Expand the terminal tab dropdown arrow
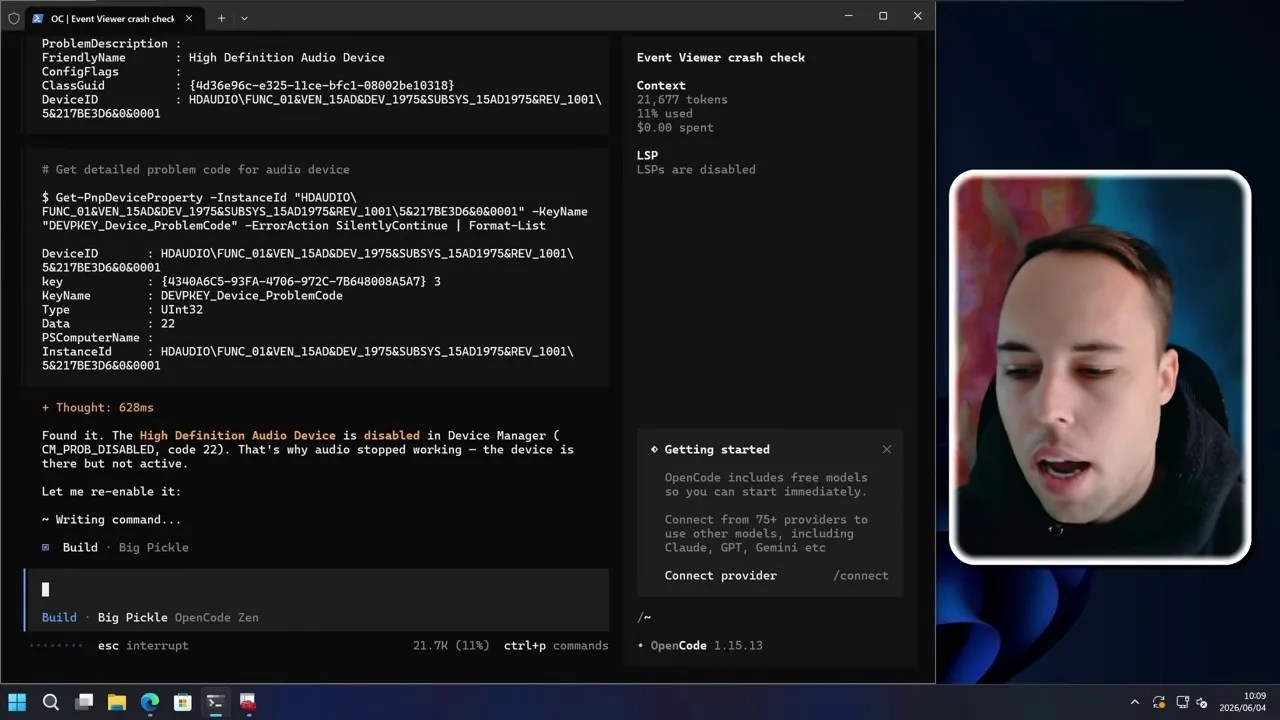Screen dimensions: 1280x720 (244, 18)
